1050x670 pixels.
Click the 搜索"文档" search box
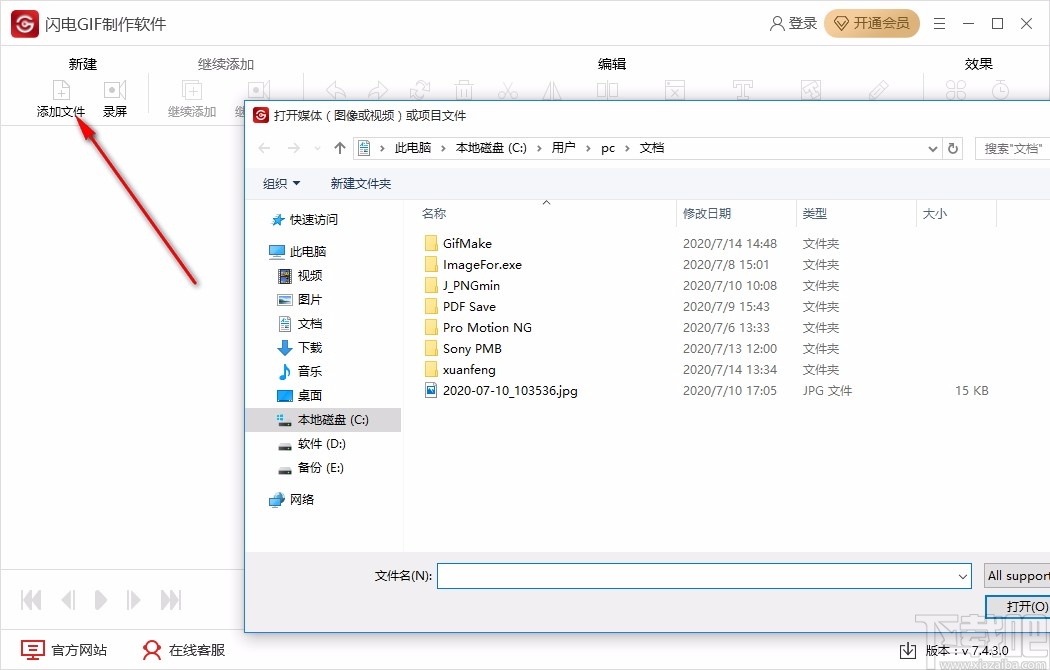[x=1012, y=149]
